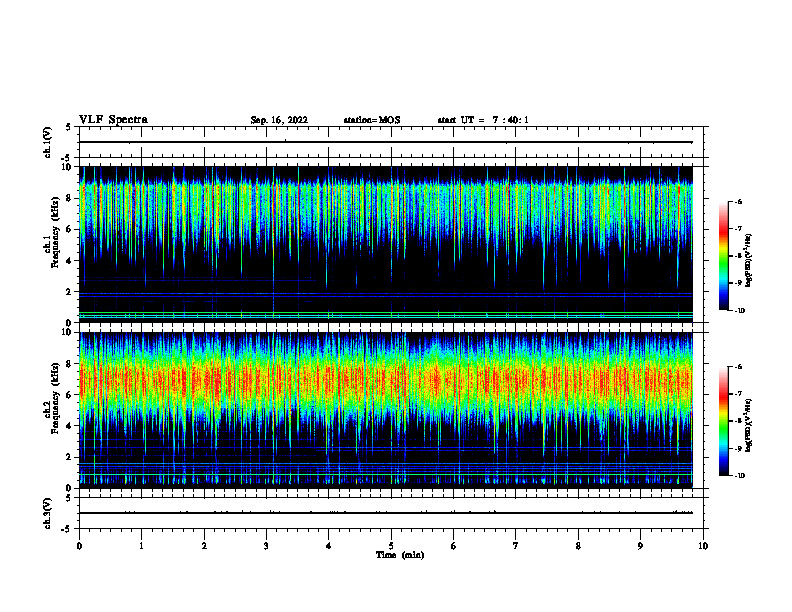The image size is (792, 612).
Task: Click the lower colorbar log(PSD) unit label
Action: pos(749,426)
